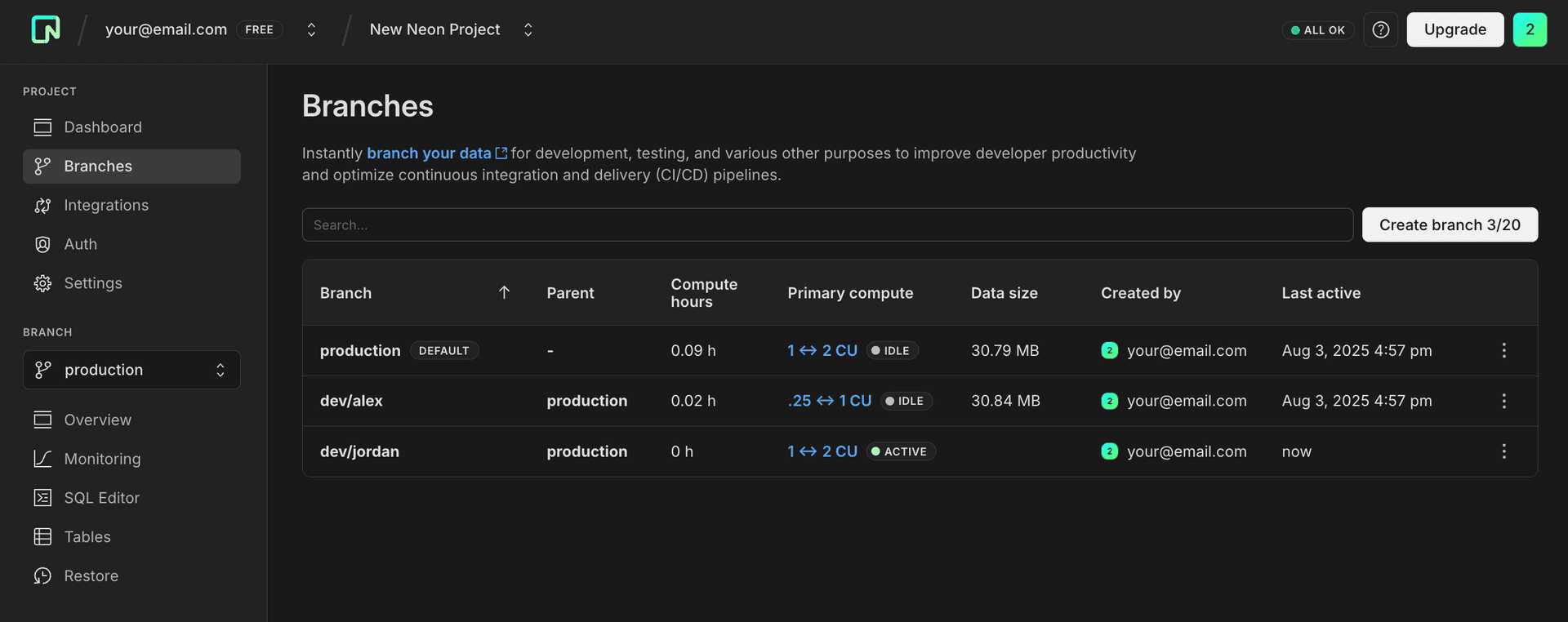Open the production branch dropdown in sidebar
The image size is (1568, 622).
(x=131, y=370)
